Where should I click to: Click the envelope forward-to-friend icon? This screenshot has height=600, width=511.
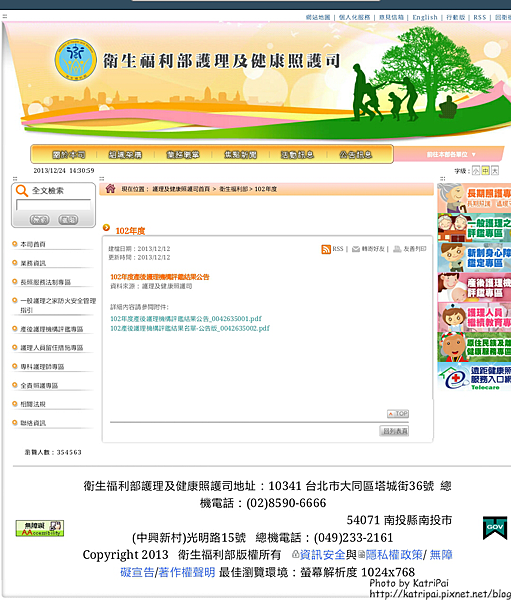coord(356,249)
